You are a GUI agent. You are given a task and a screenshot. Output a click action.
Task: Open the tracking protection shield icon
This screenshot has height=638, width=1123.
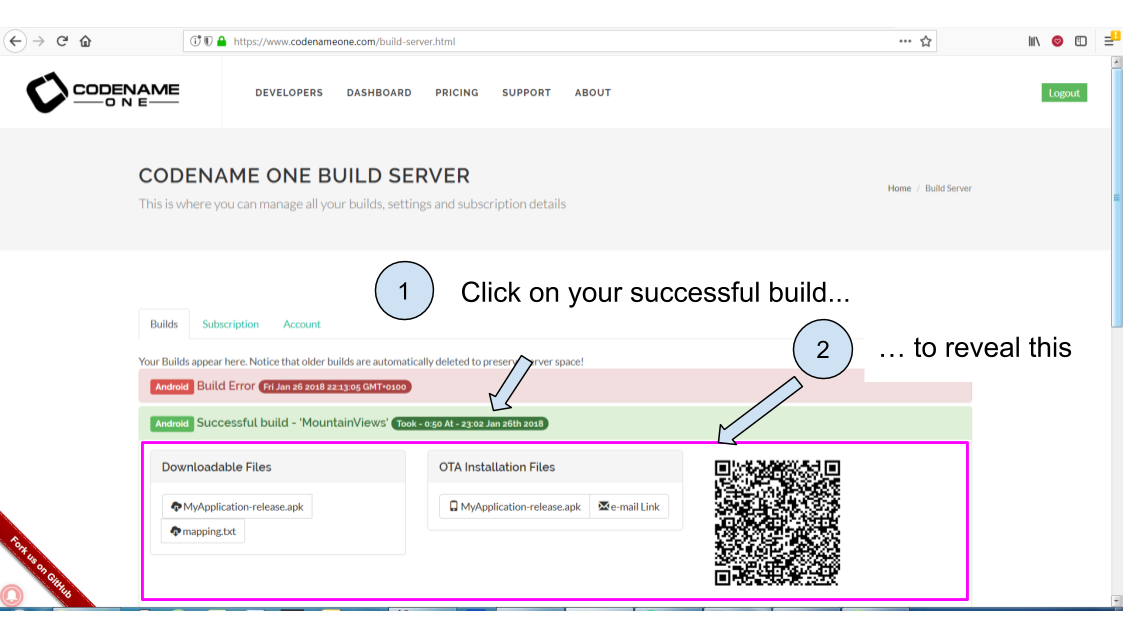[x=208, y=42]
